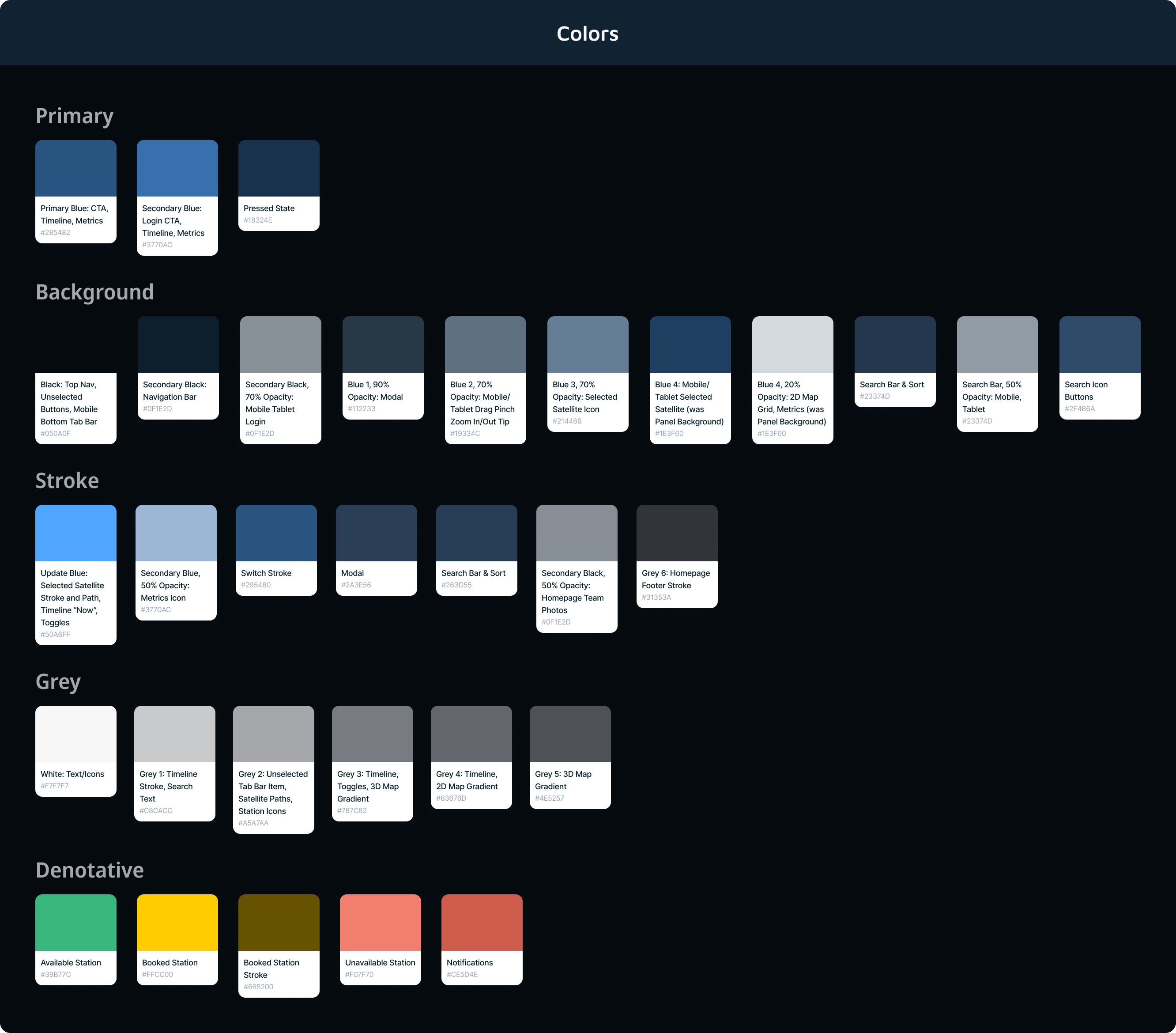Select the 'Stroke' section heading
This screenshot has height=1033, width=1176.
pos(67,481)
